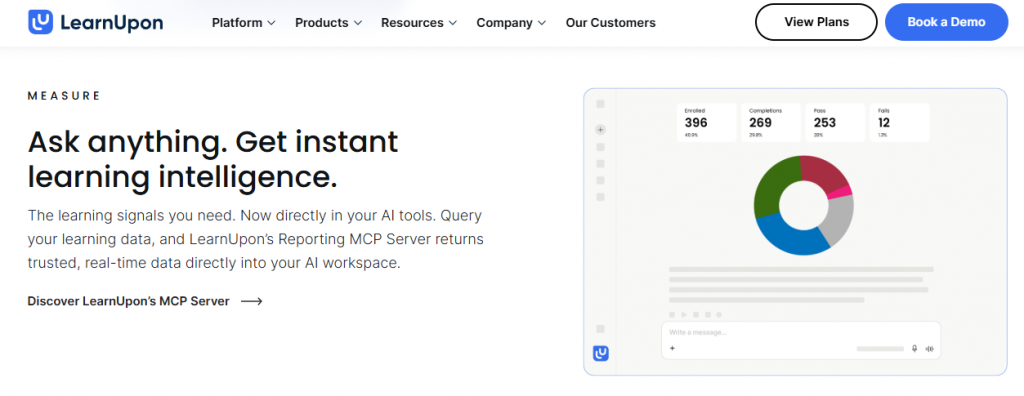
Task: Click the Enrolled 396 stat card
Action: pos(707,122)
